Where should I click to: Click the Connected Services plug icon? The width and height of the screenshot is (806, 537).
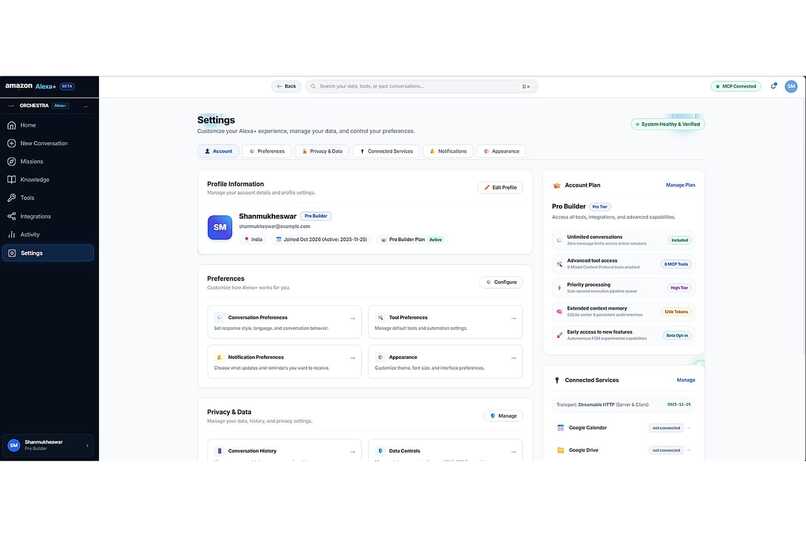557,380
